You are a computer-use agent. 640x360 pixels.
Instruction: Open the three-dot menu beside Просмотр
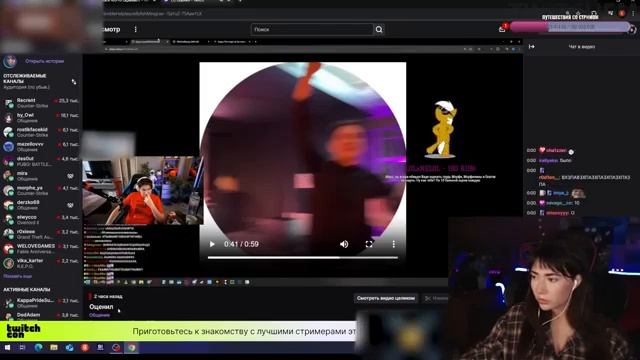(136, 29)
